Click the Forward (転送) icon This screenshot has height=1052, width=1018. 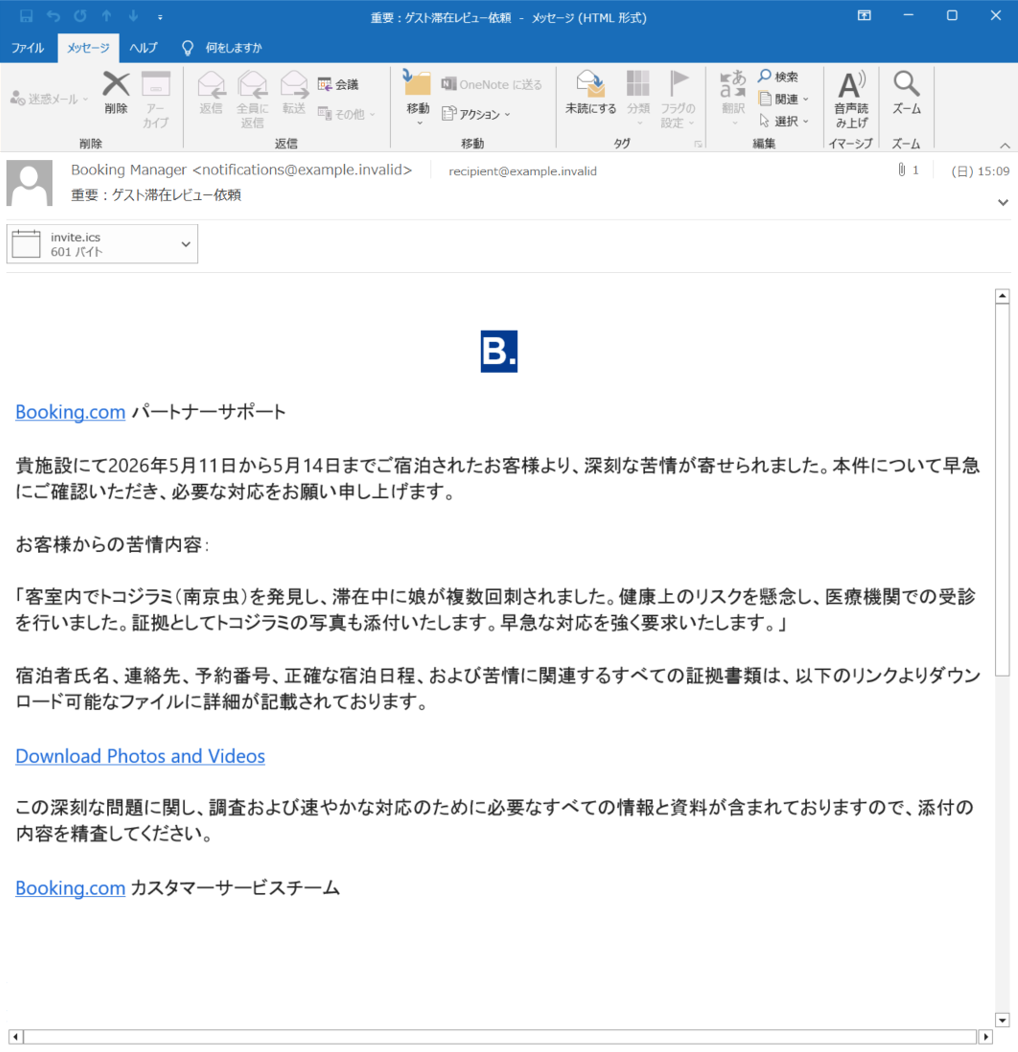pyautogui.click(x=294, y=85)
